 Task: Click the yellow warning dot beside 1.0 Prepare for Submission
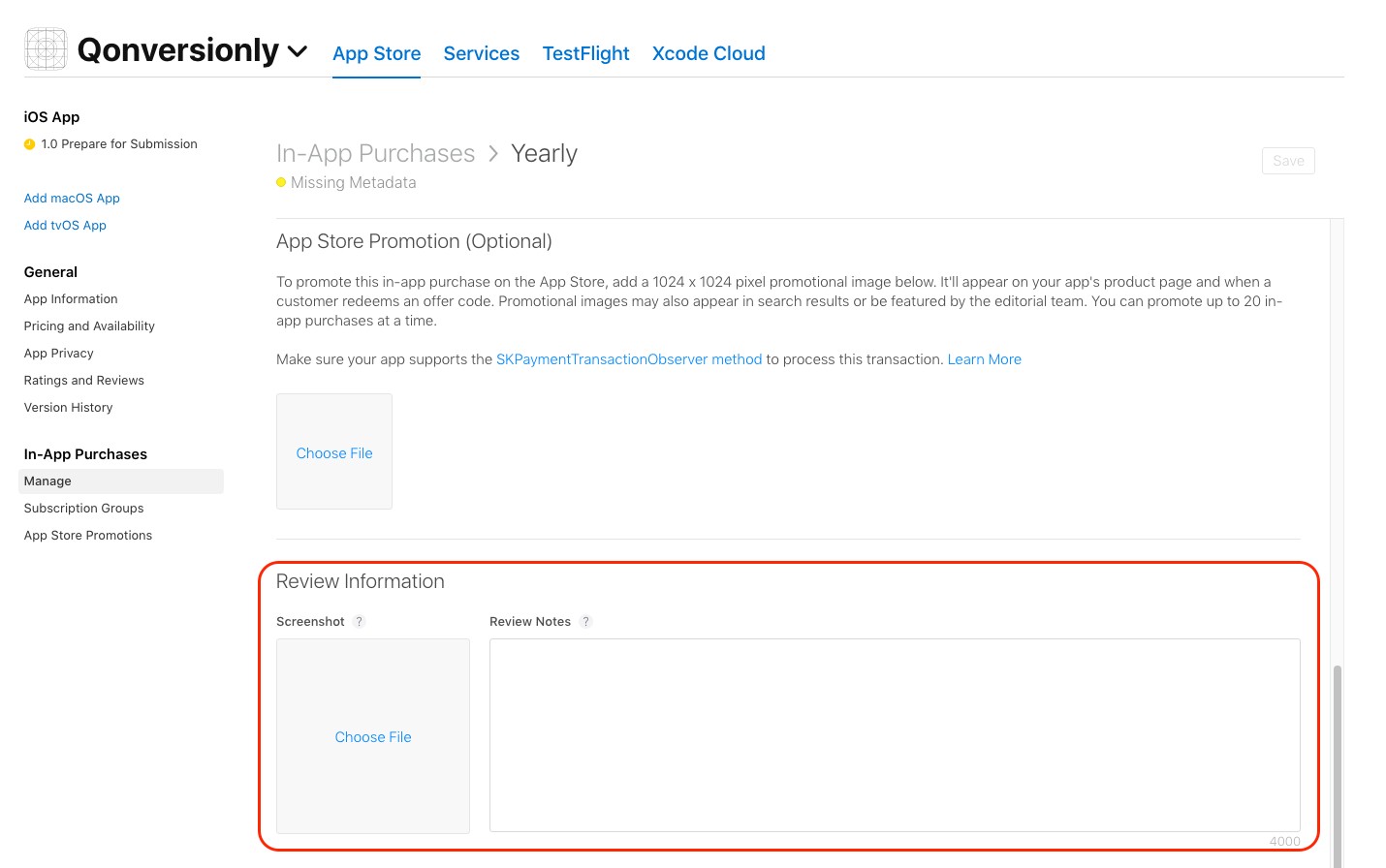[28, 143]
